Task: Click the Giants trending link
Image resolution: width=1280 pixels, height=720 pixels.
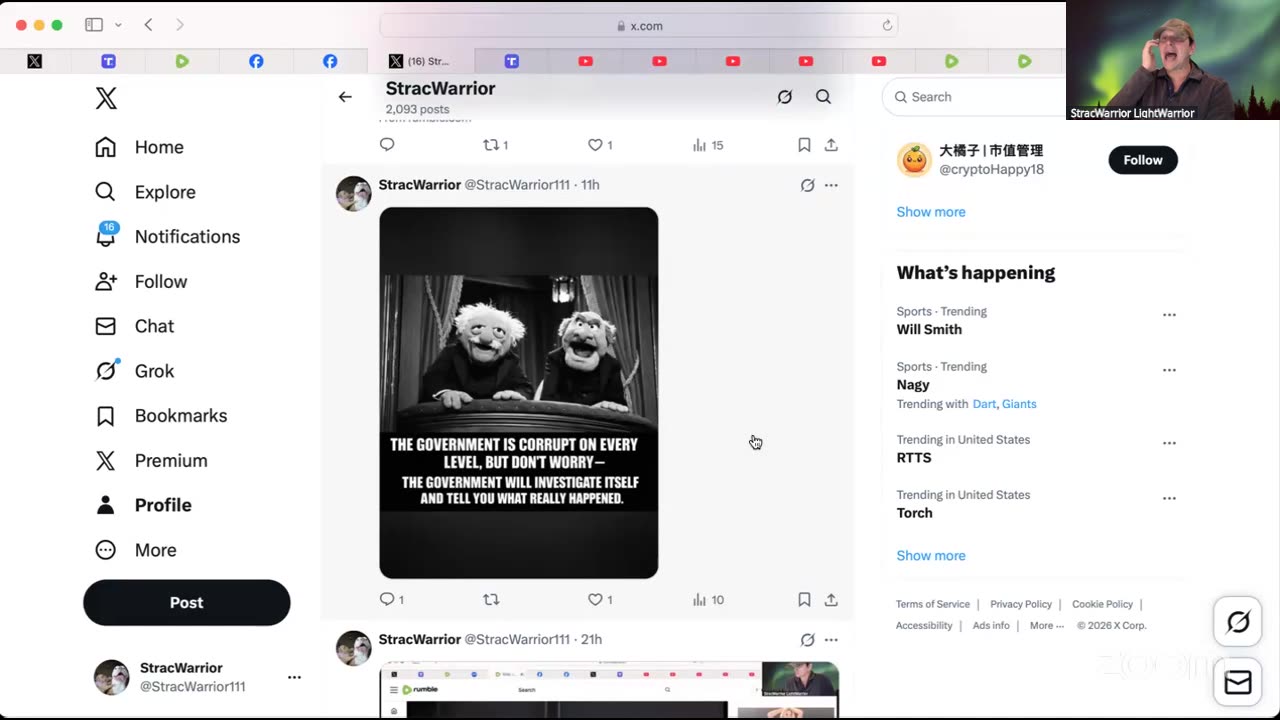Action: point(1019,404)
